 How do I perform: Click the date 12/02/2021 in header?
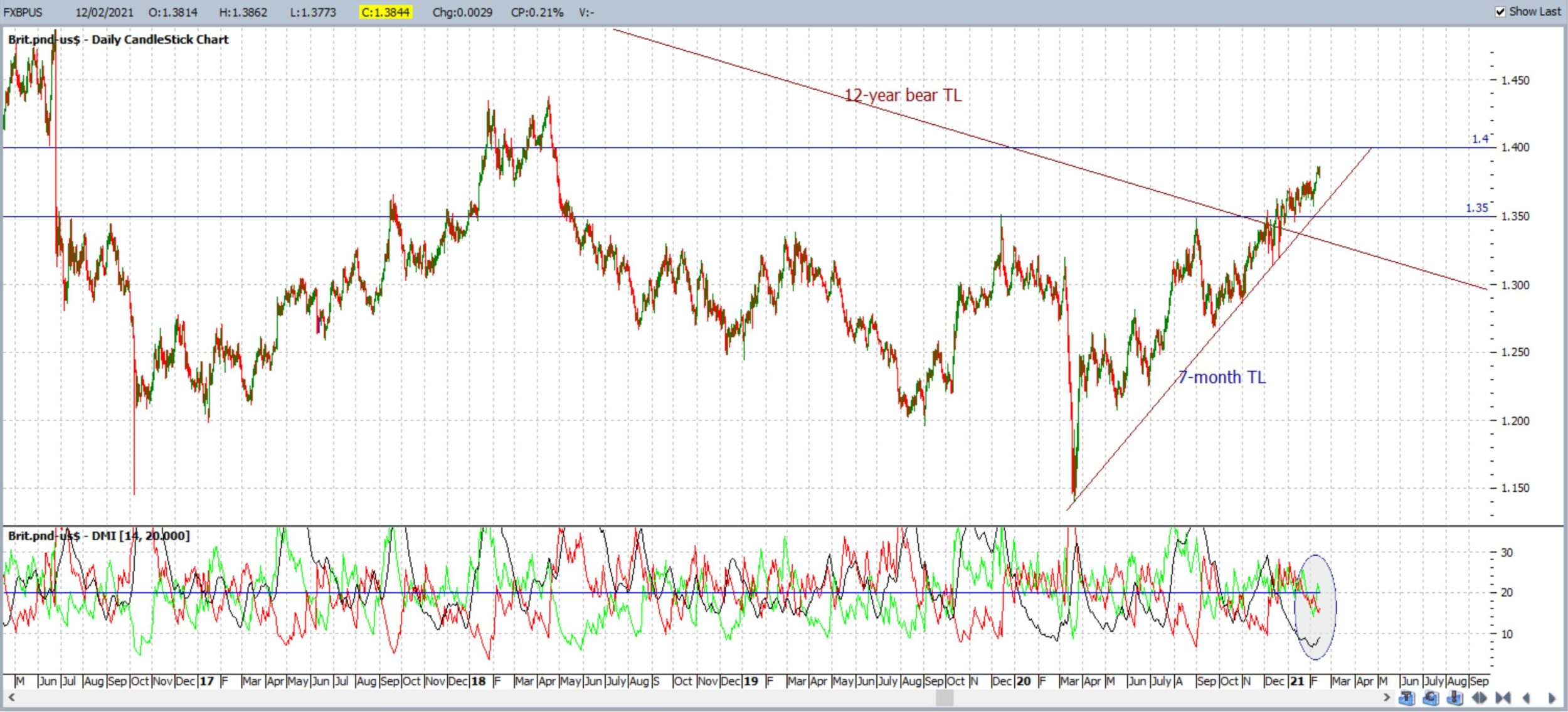coord(105,13)
